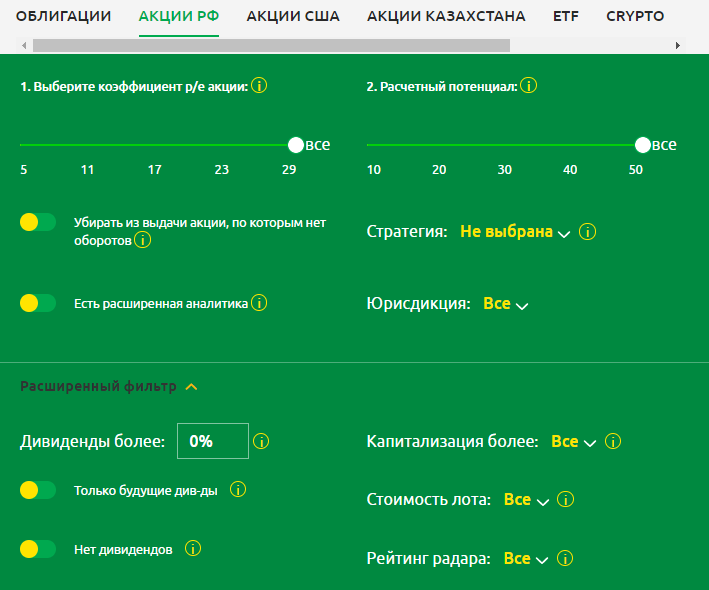The height and width of the screenshot is (590, 709).
Task: Open the Стратегия dropdown
Action: click(x=514, y=232)
